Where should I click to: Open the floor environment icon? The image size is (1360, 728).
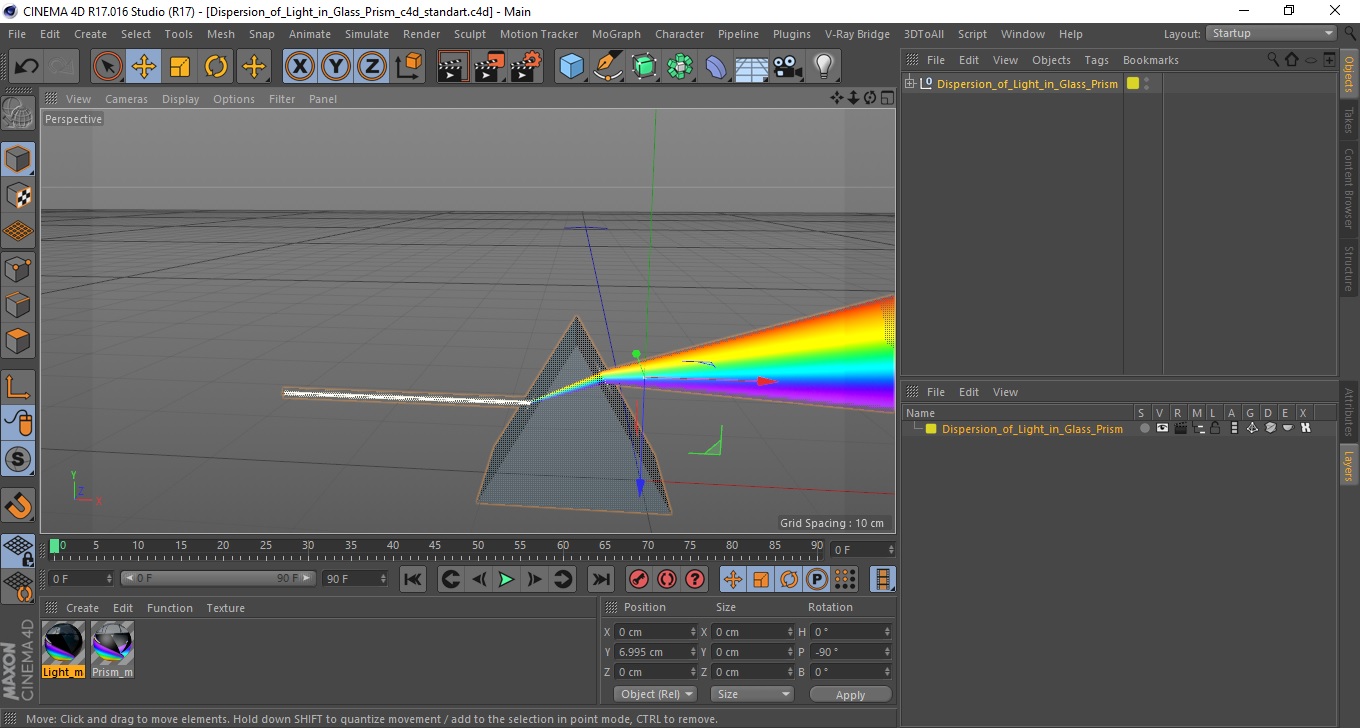[x=752, y=67]
